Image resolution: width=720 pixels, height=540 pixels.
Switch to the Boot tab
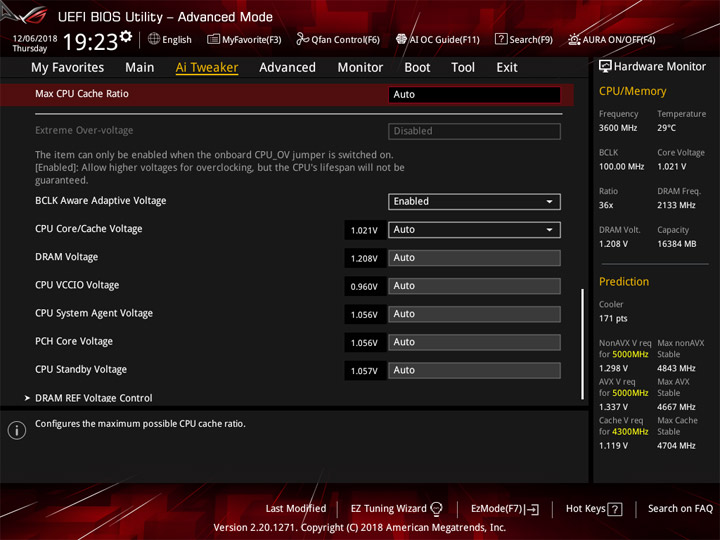tap(417, 68)
